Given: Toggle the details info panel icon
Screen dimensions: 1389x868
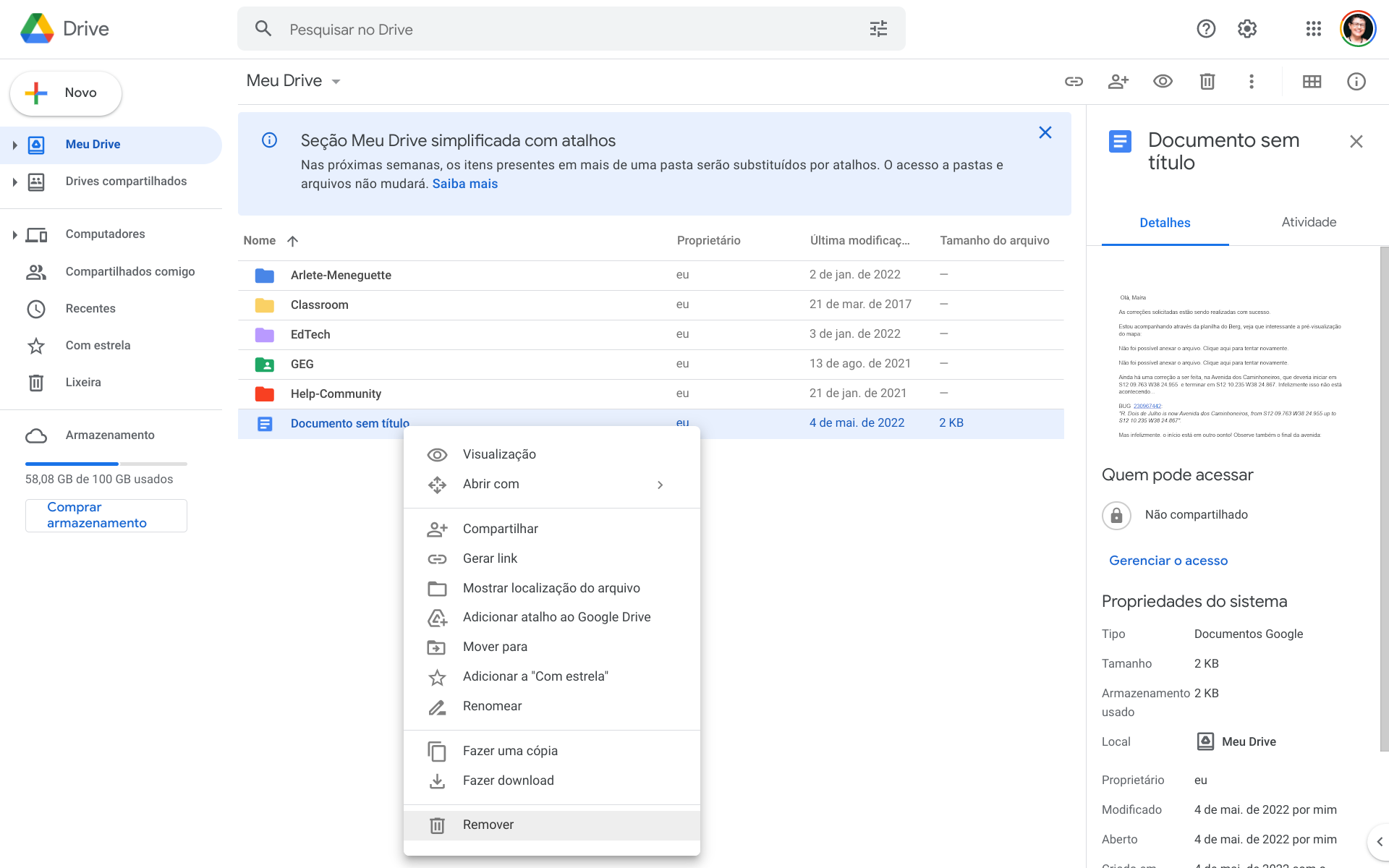Looking at the screenshot, I should coord(1356,81).
